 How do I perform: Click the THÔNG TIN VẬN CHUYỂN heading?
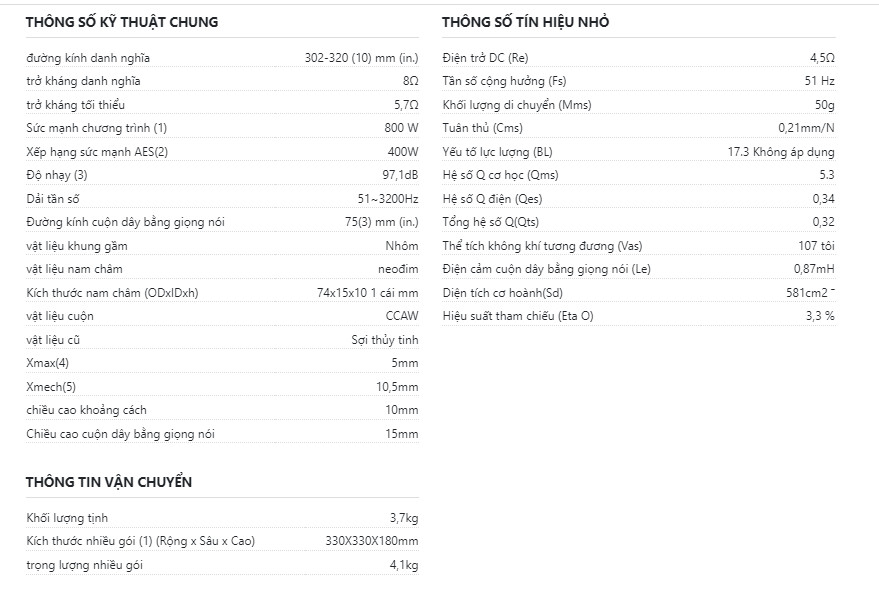click(x=109, y=482)
